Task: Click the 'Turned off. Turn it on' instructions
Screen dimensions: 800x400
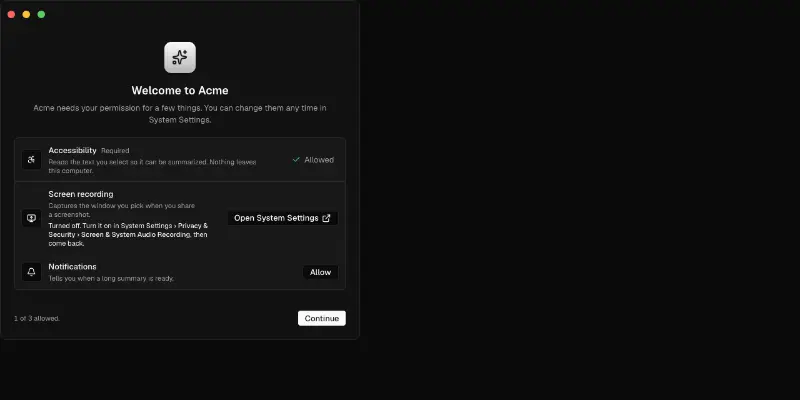Action: pos(128,235)
